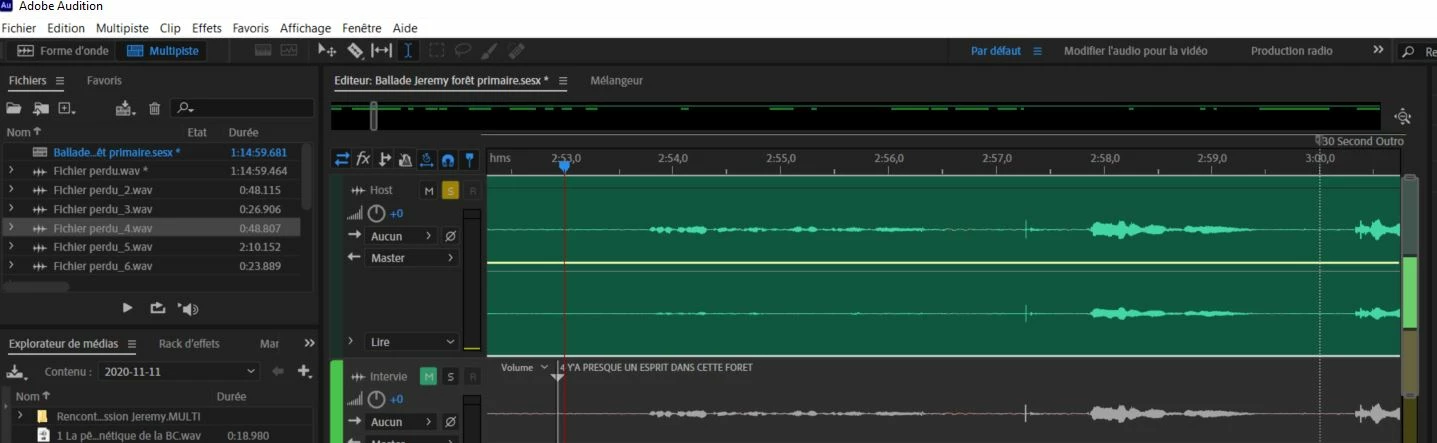Select the Time Selection tool

point(408,50)
